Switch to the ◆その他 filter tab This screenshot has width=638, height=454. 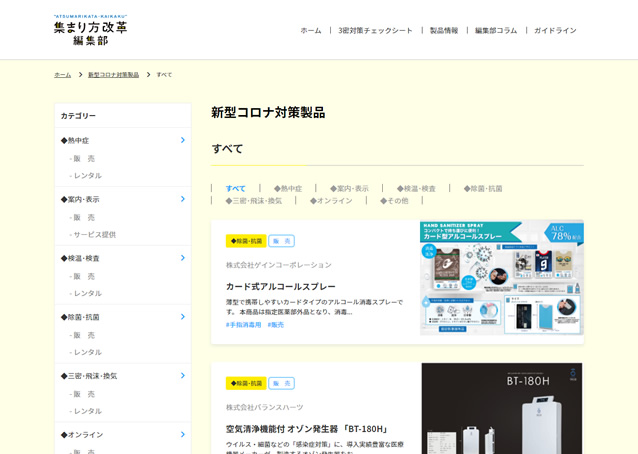(394, 201)
